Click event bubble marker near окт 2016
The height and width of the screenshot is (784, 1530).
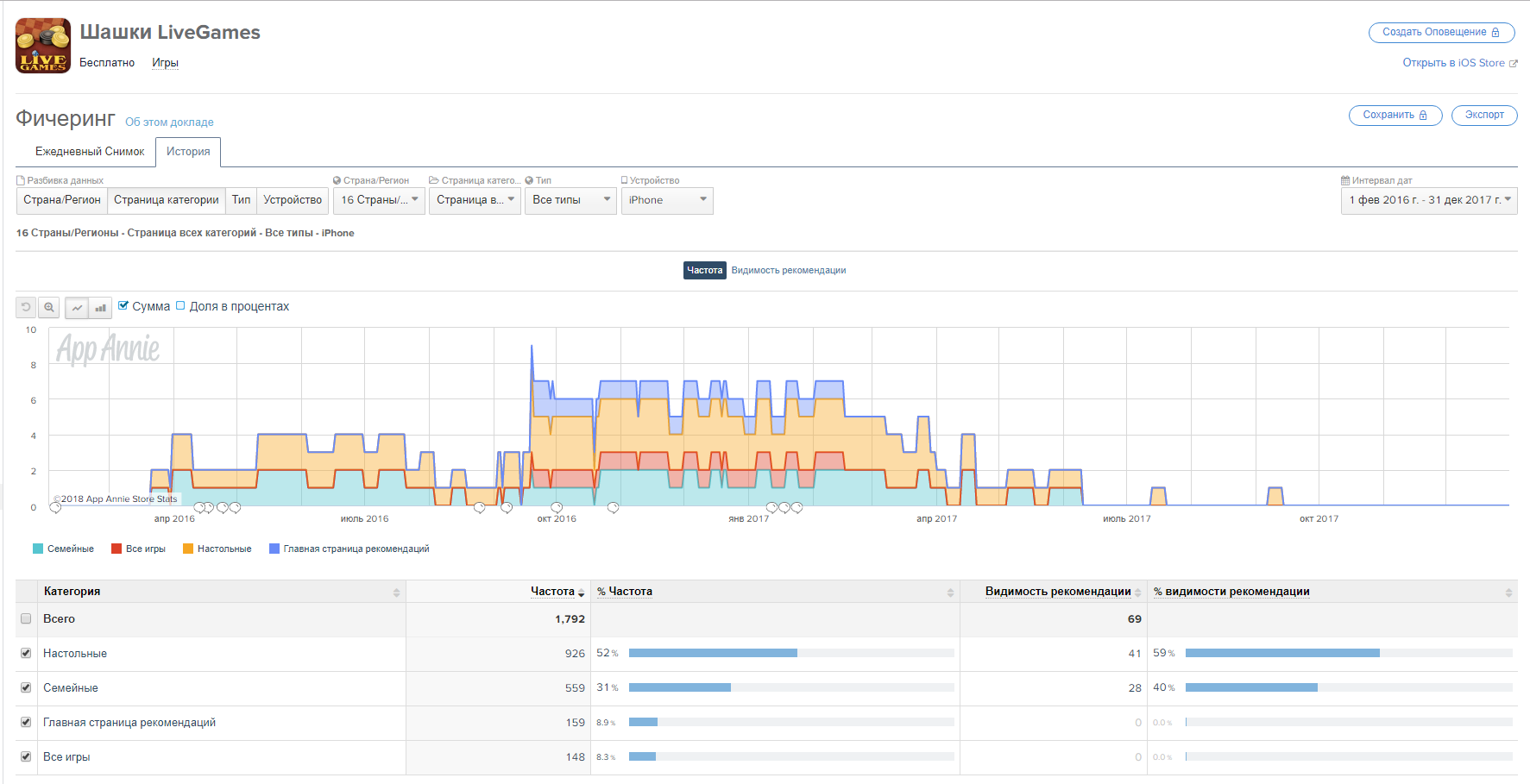(557, 507)
